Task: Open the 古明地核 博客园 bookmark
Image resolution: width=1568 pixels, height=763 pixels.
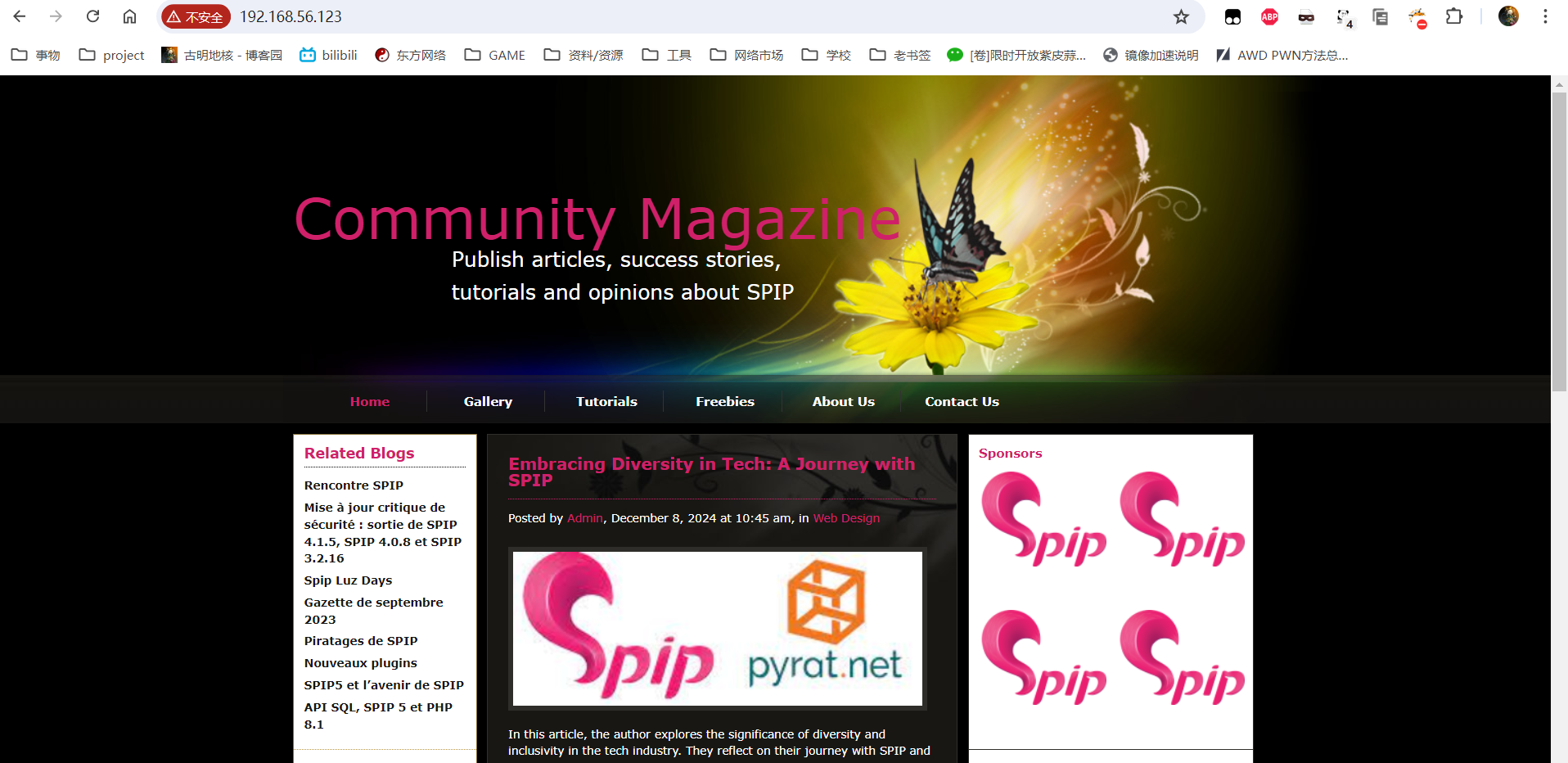Action: [222, 55]
